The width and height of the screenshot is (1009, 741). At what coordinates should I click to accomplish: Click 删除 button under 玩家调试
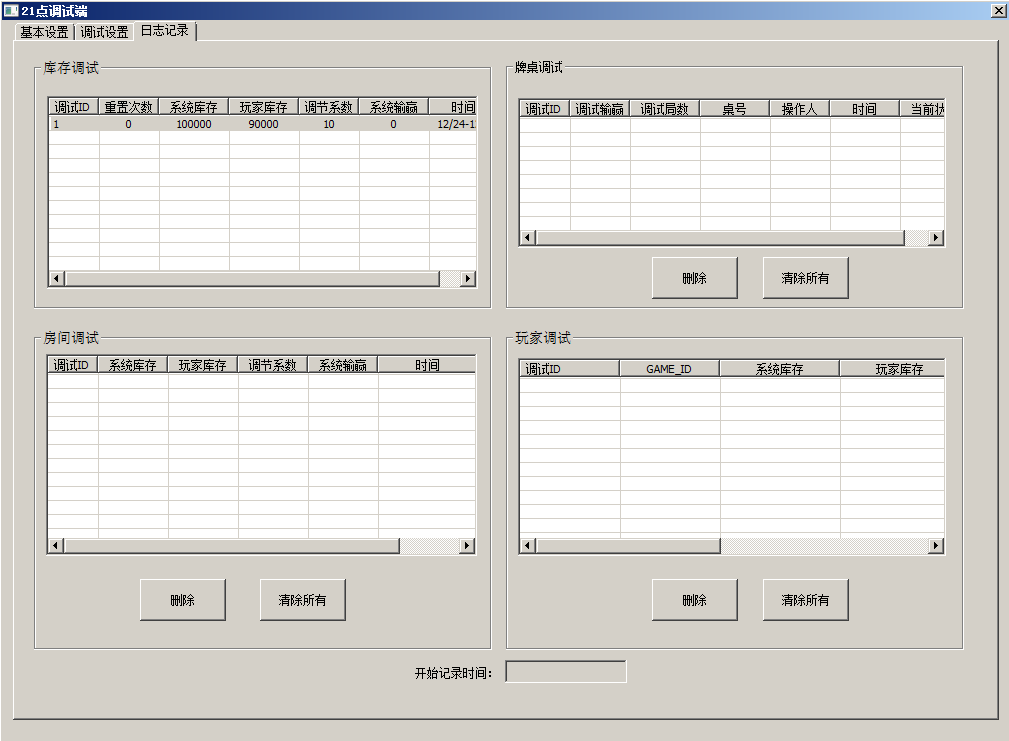[x=694, y=600]
